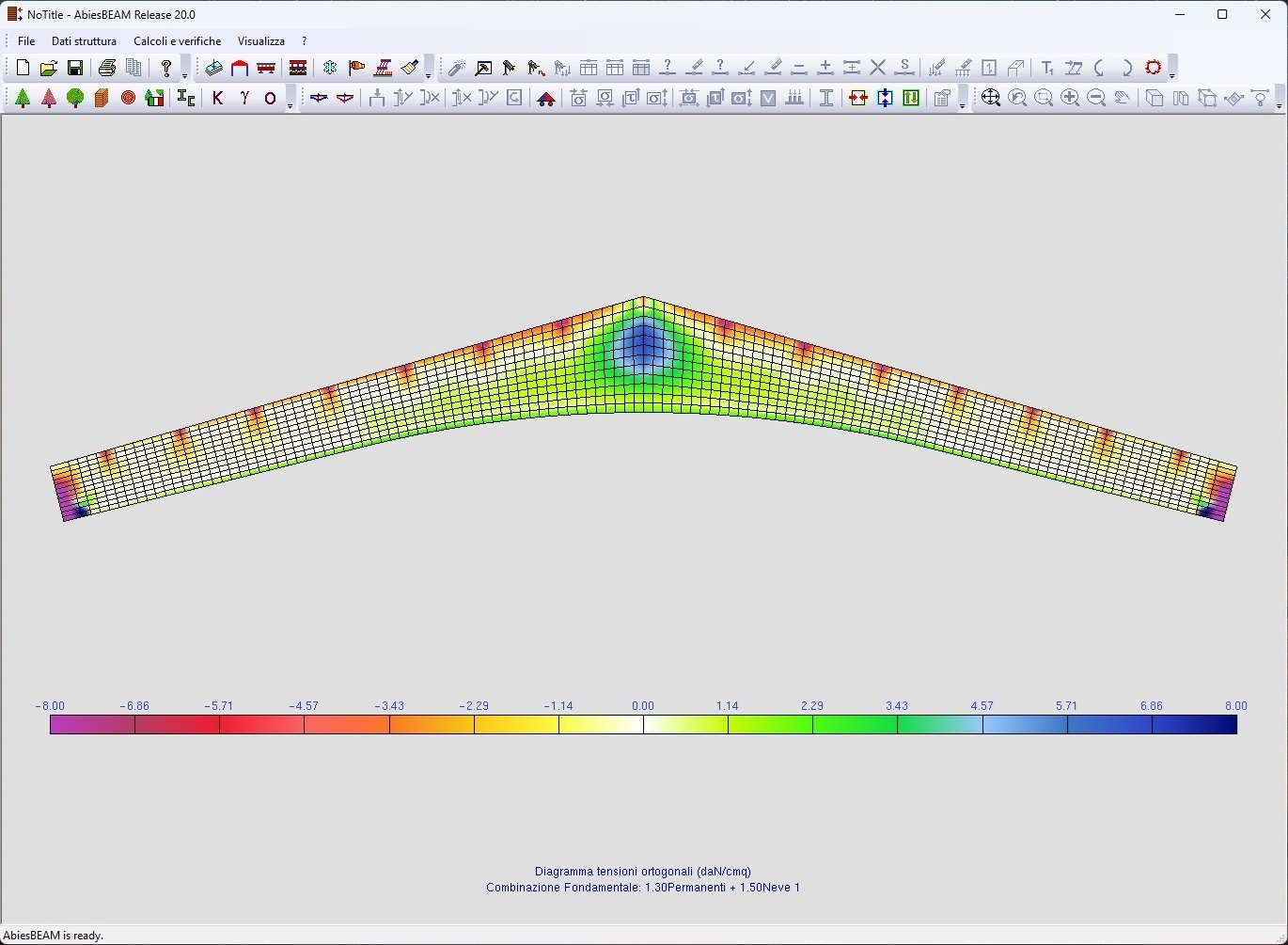
Task: Expand overflow arrow after lamp icon
Action: pyautogui.click(x=1280, y=99)
